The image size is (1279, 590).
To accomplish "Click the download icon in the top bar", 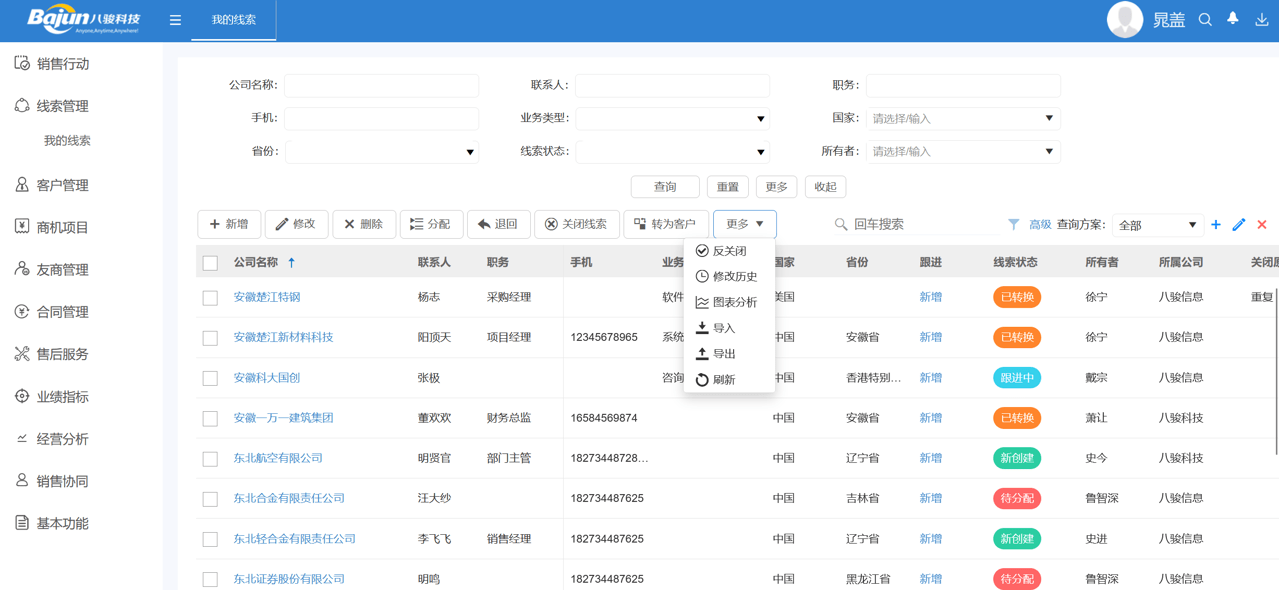I will 1260,19.
